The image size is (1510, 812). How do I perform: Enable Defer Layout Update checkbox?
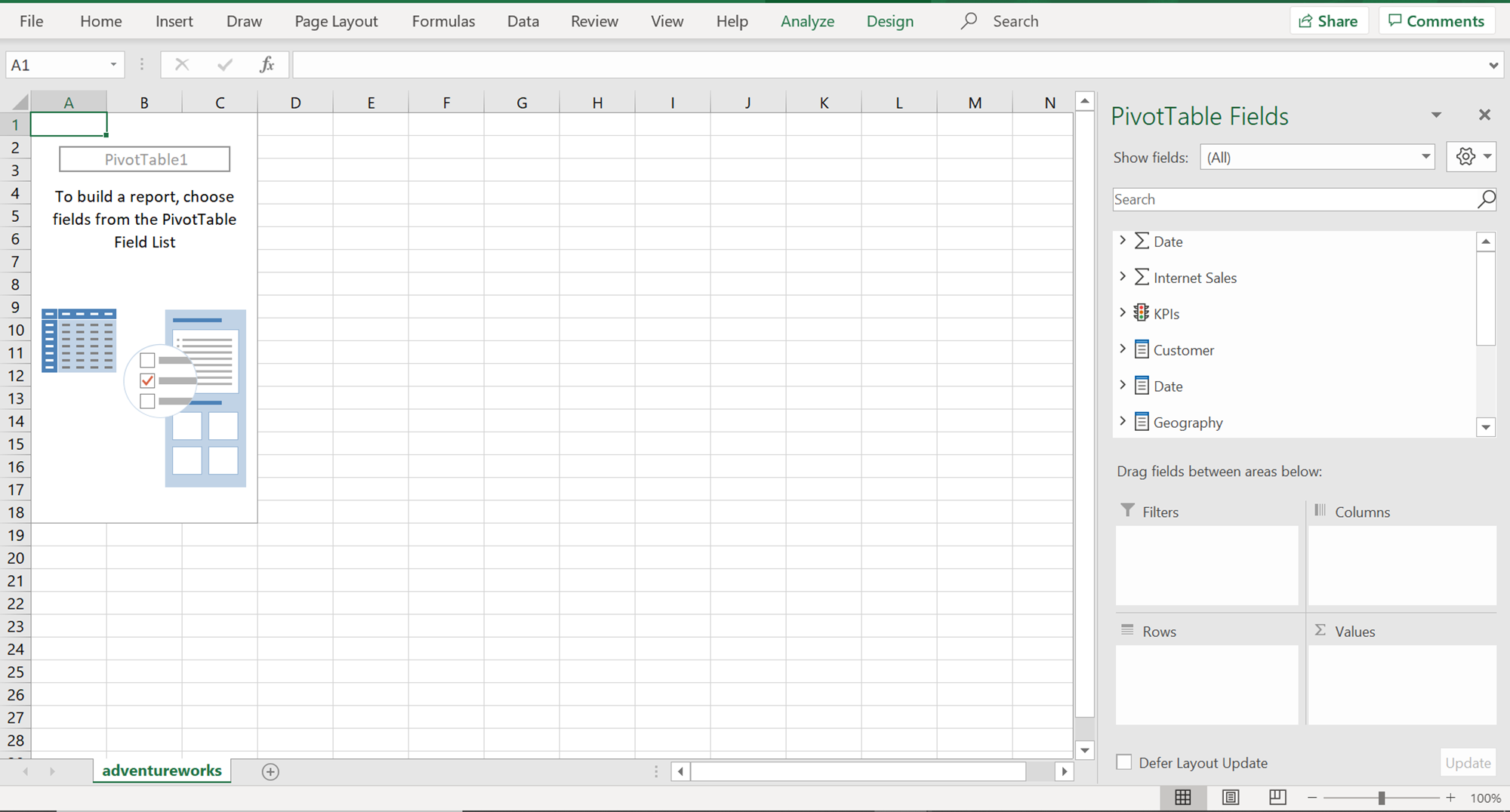coord(1124,762)
